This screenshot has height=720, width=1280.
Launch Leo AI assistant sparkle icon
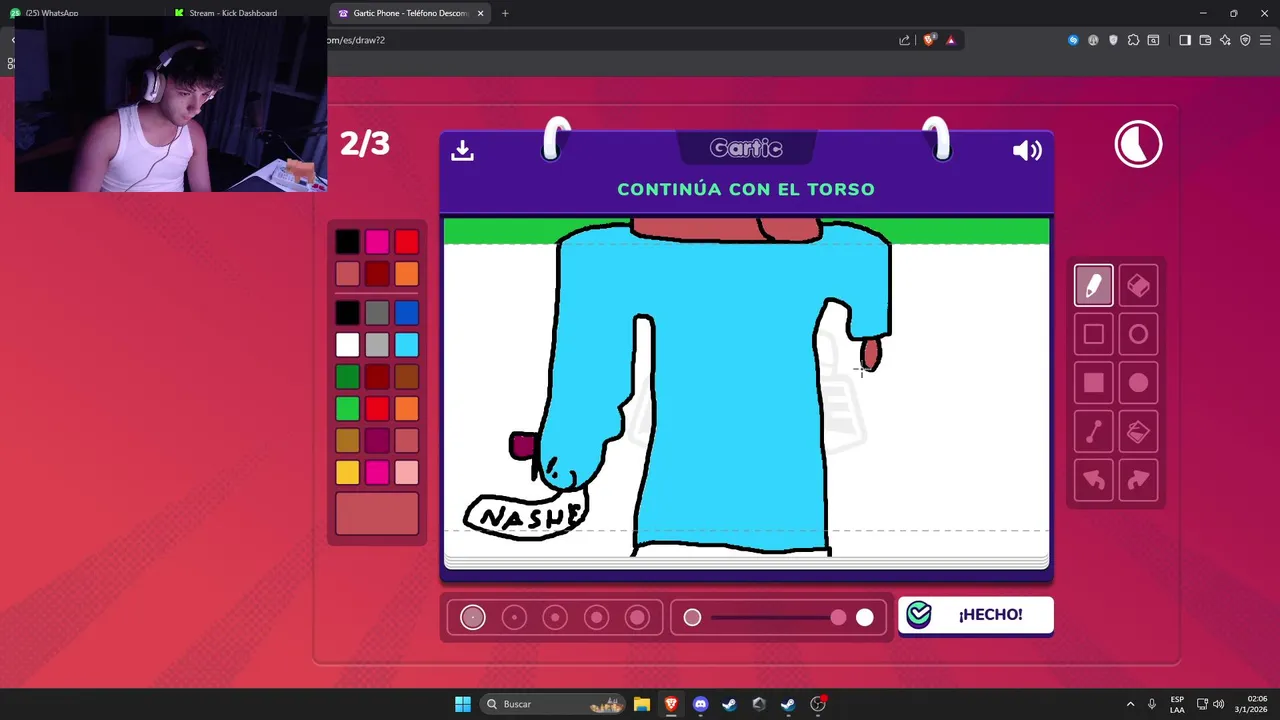(1225, 40)
